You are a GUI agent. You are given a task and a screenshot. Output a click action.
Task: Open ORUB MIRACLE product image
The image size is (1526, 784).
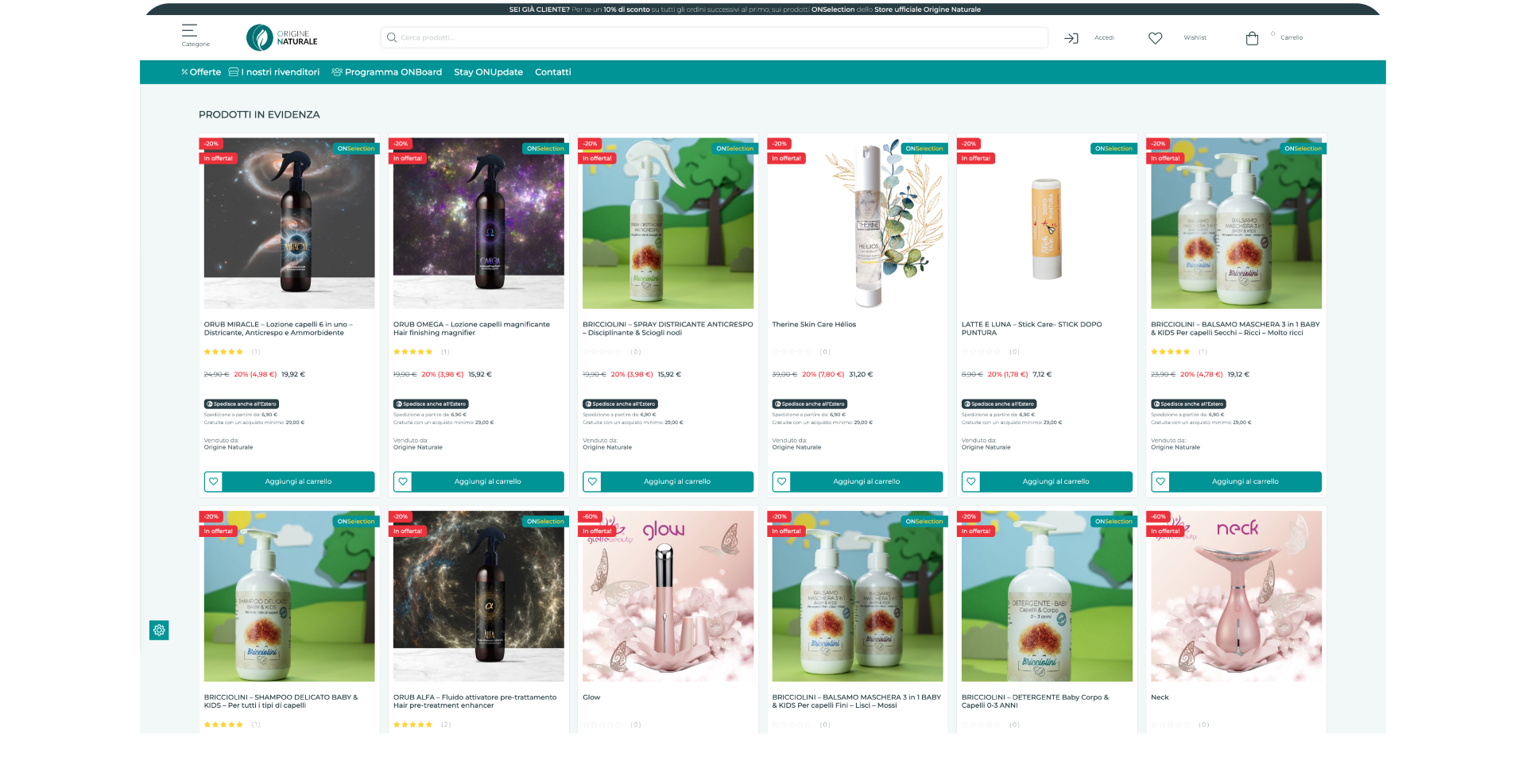pyautogui.click(x=289, y=223)
